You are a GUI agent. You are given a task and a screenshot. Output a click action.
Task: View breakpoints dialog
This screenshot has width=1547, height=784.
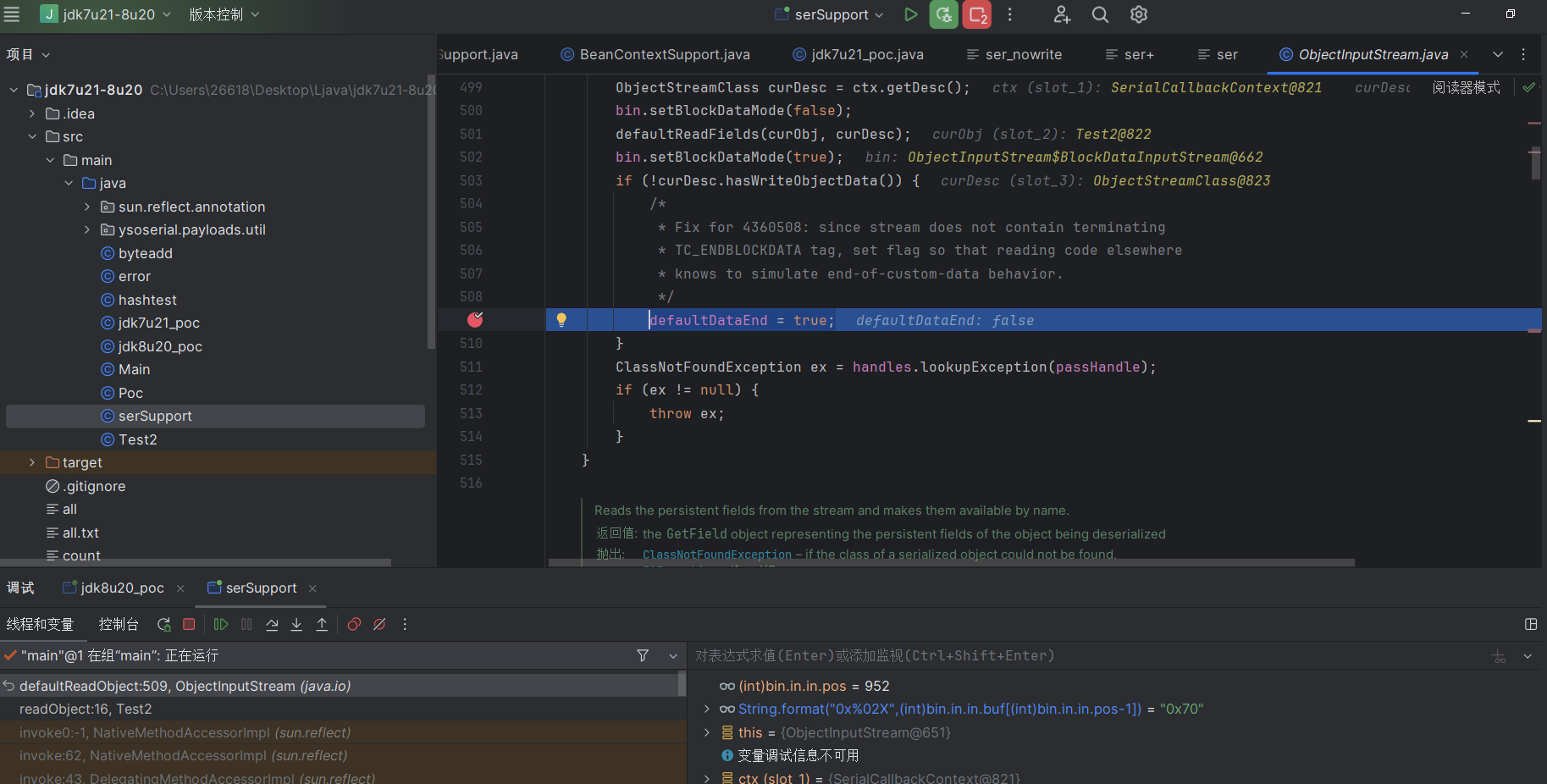354,624
